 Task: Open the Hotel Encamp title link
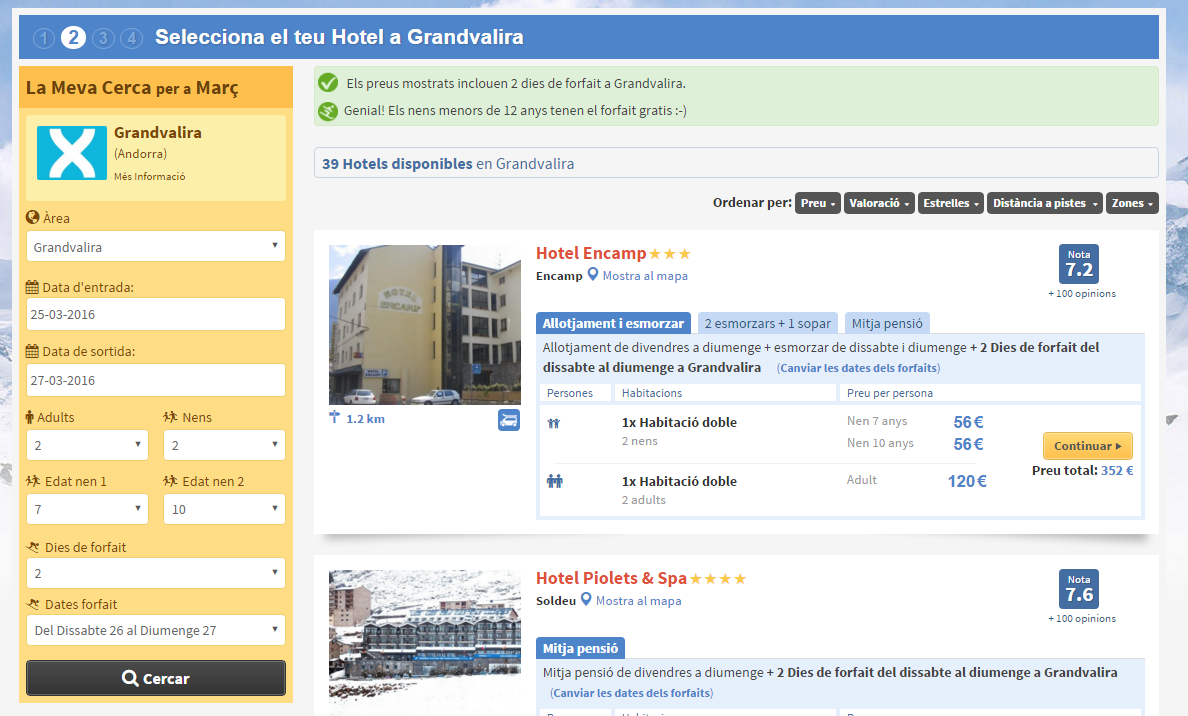point(591,253)
